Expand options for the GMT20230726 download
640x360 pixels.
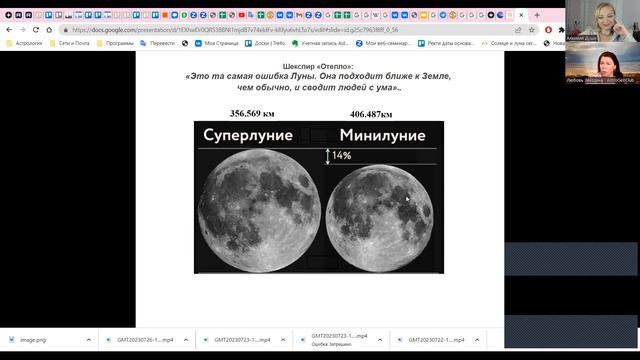(186, 340)
